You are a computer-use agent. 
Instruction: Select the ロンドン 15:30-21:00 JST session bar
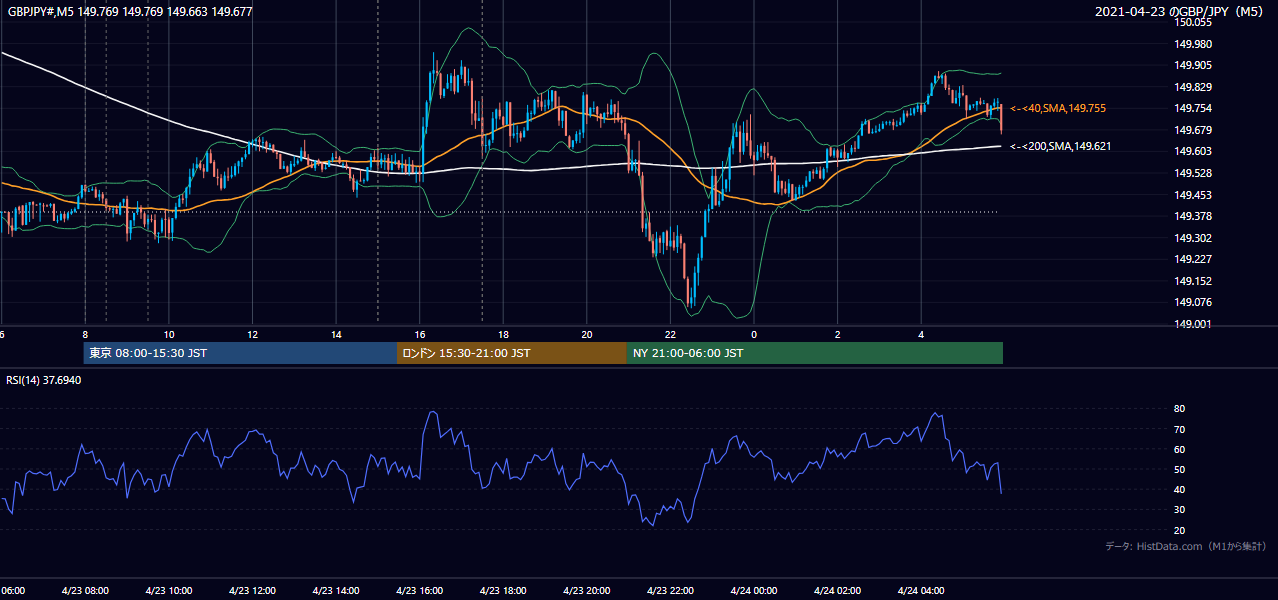pyautogui.click(x=512, y=353)
